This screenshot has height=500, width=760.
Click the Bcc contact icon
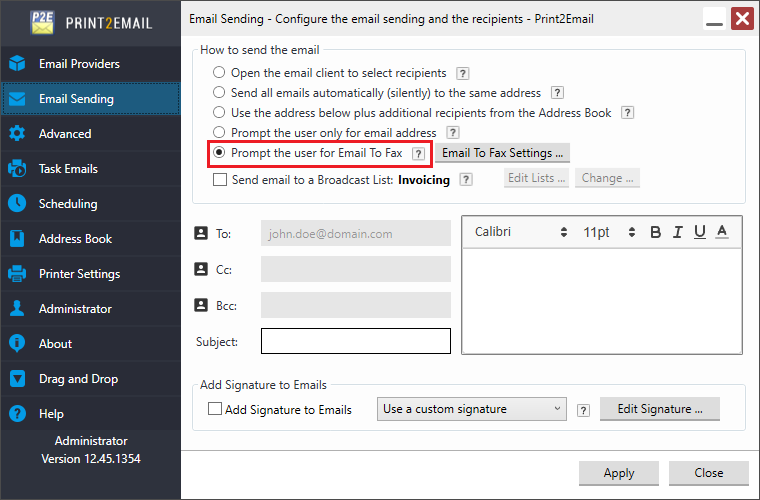click(x=200, y=304)
